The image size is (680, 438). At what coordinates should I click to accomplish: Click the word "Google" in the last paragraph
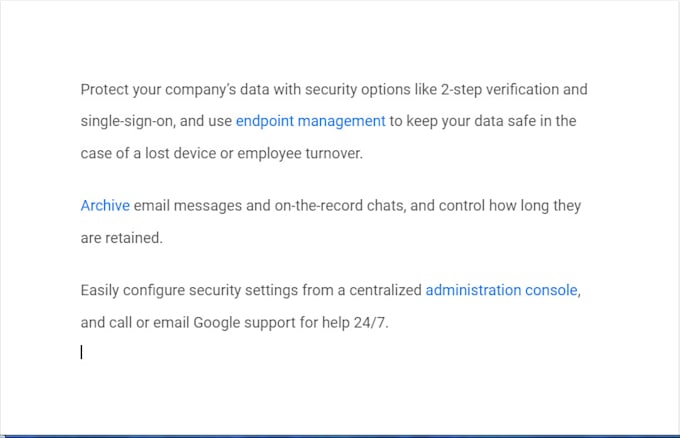[221, 323]
